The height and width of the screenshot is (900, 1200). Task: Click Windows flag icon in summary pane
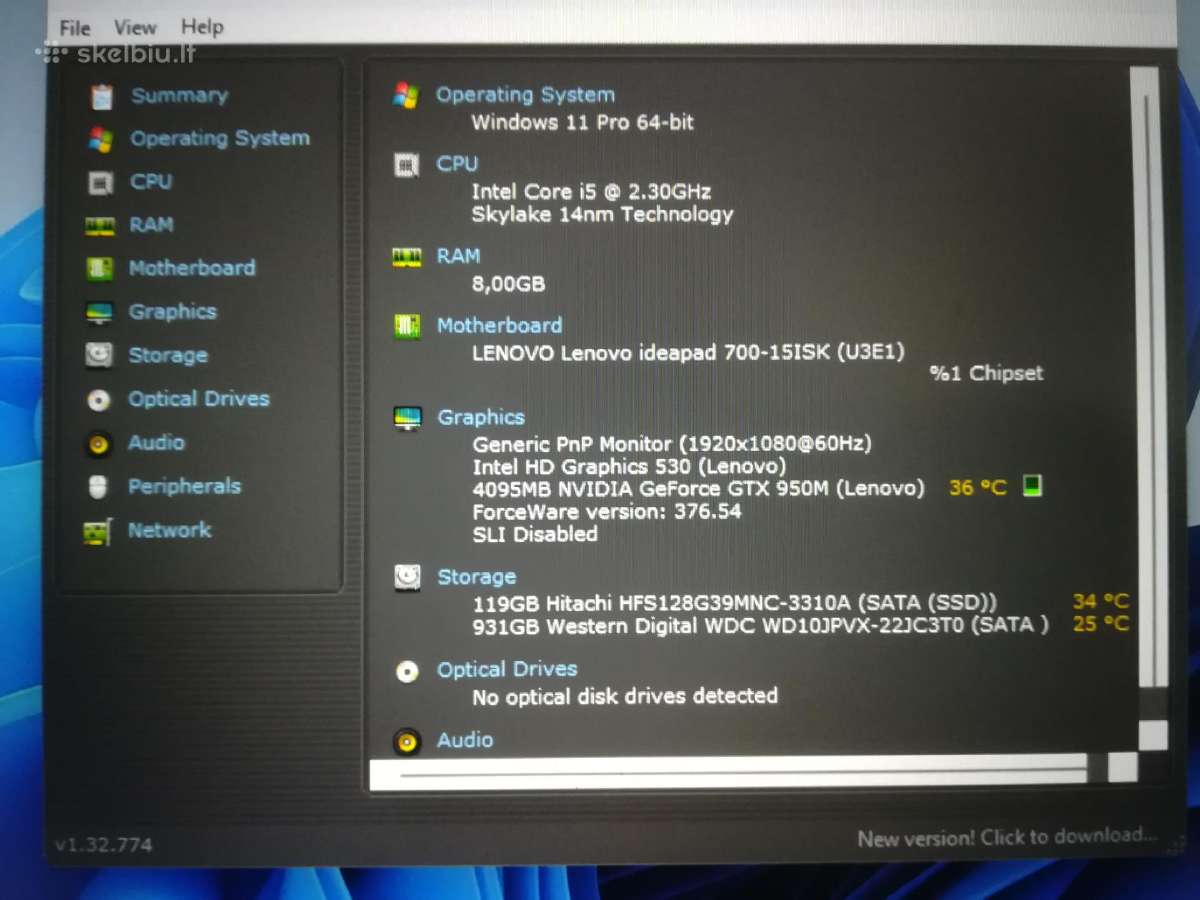coord(406,96)
